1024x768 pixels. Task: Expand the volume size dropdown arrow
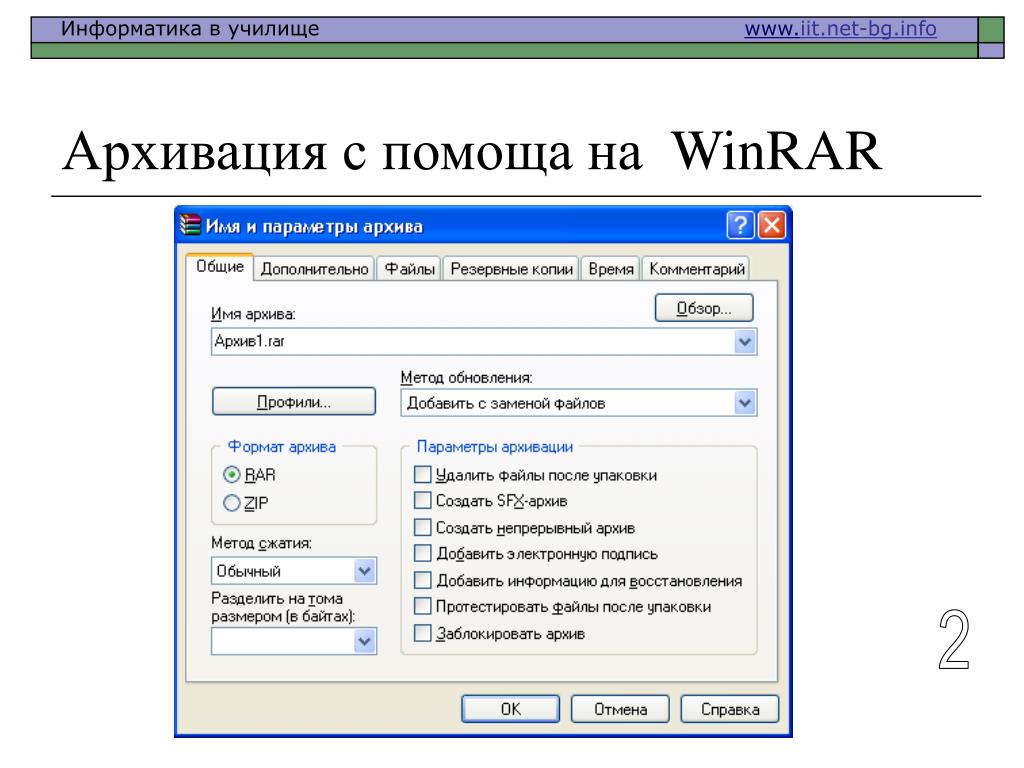364,641
